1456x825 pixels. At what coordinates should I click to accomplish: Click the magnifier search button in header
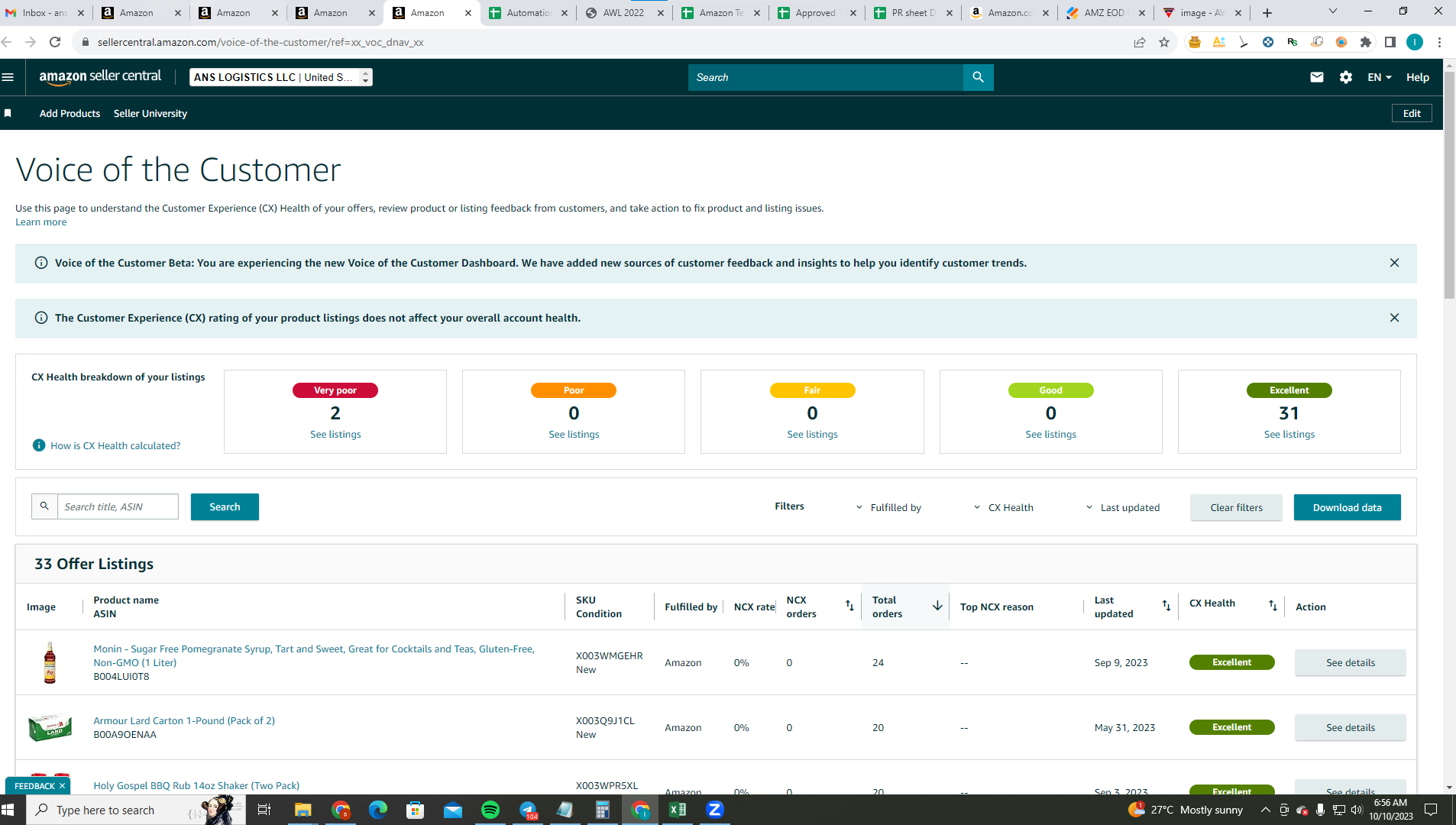(x=978, y=77)
